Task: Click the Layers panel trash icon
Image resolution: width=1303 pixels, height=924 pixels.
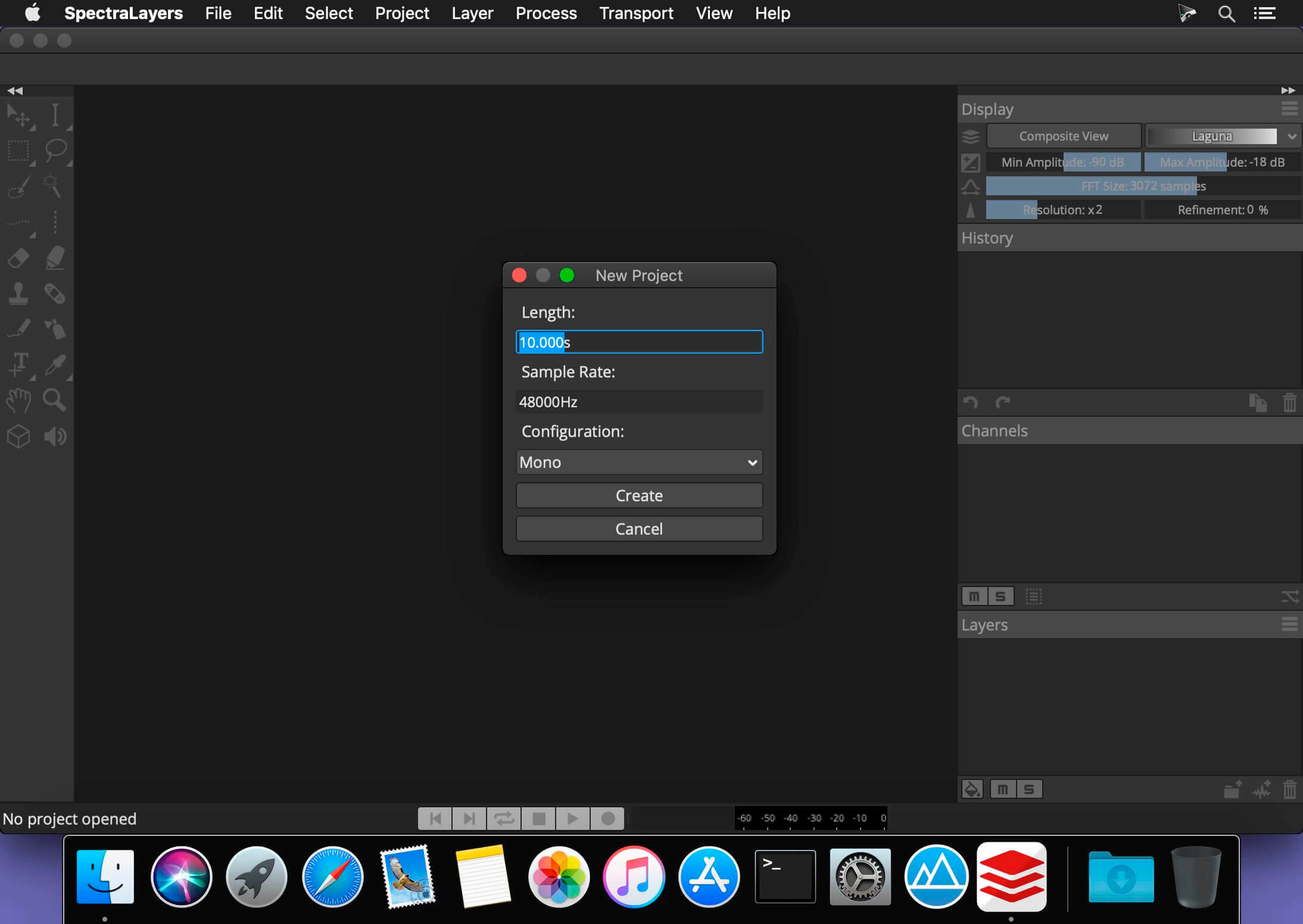Action: coord(1289,789)
